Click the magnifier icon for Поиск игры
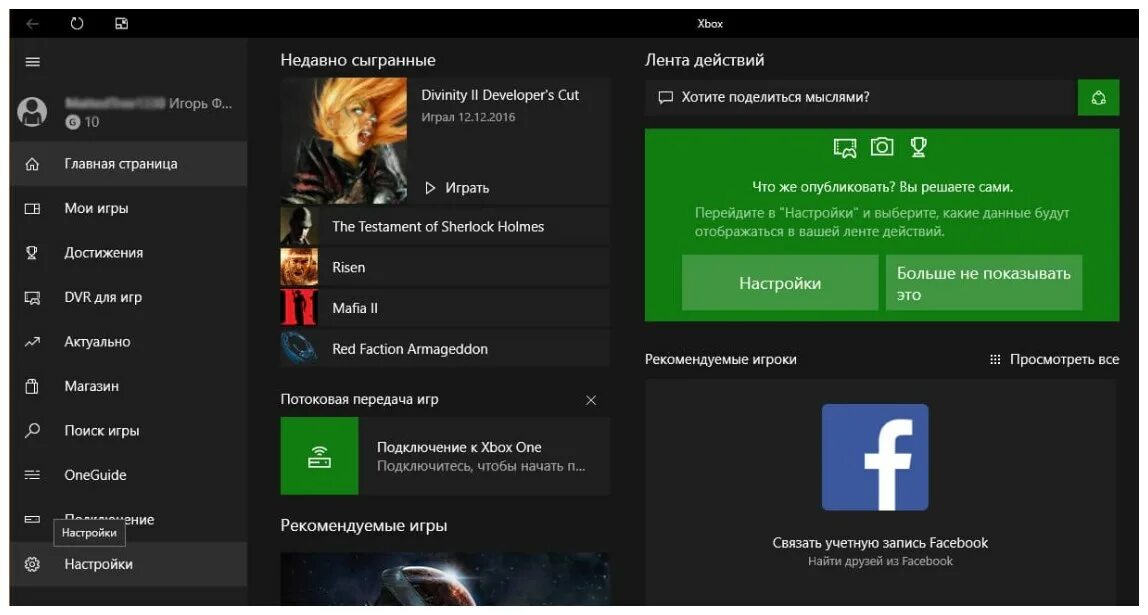This screenshot has width=1148, height=615. (x=32, y=430)
